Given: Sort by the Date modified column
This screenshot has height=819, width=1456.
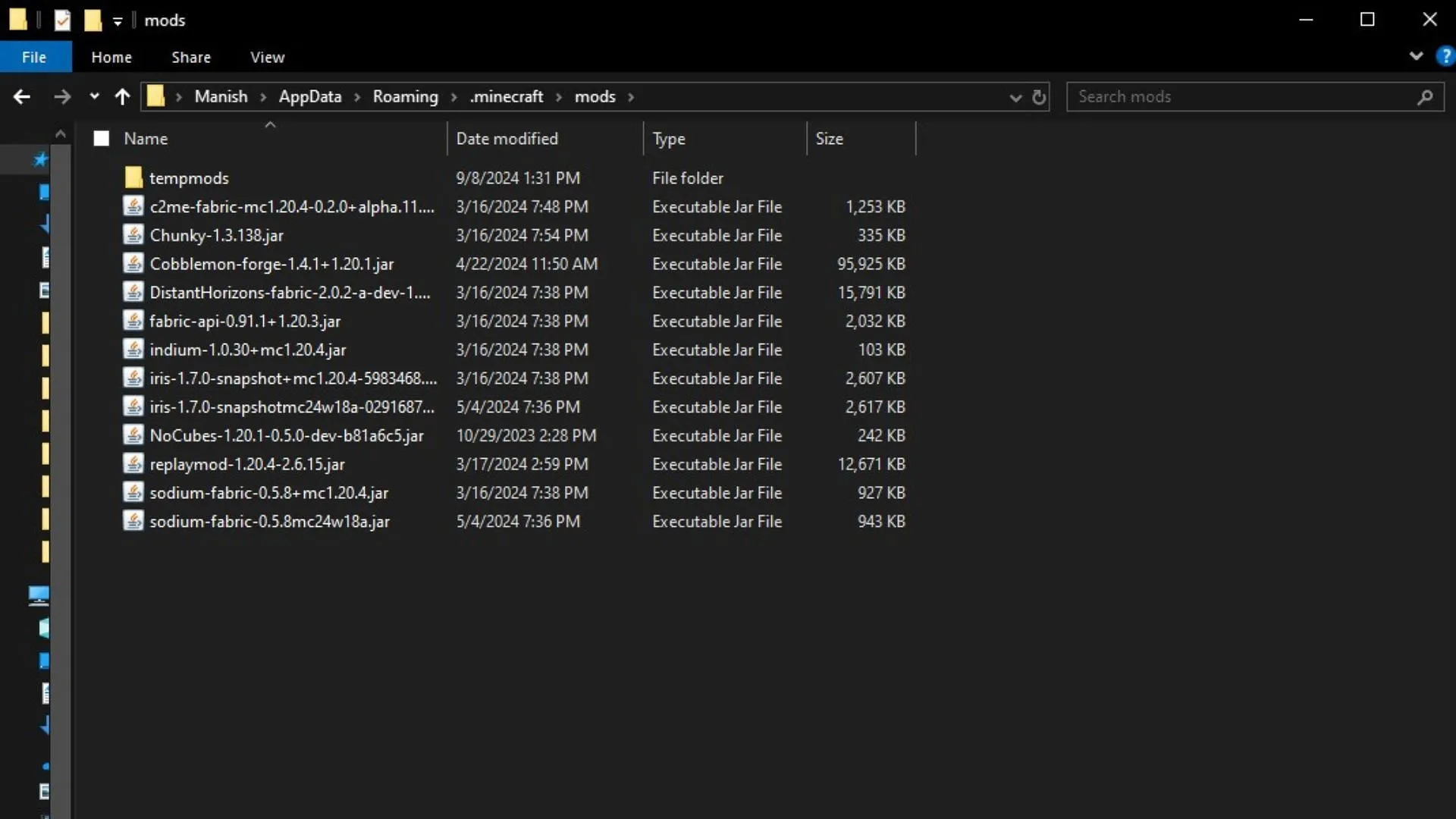Looking at the screenshot, I should [545, 139].
